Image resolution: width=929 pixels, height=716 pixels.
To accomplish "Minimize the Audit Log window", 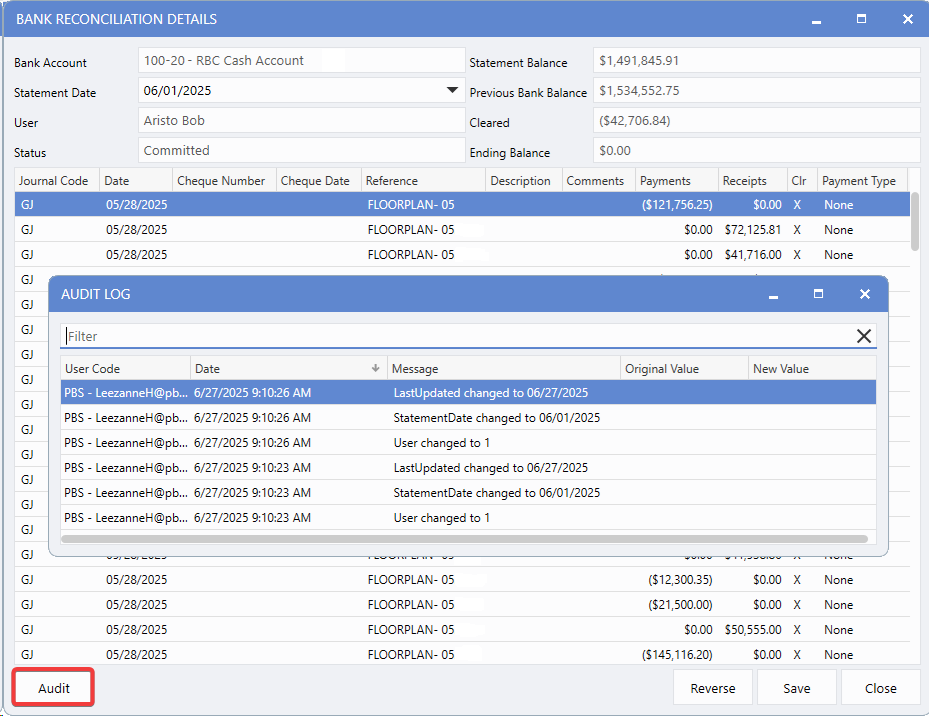I will pyautogui.click(x=773, y=294).
